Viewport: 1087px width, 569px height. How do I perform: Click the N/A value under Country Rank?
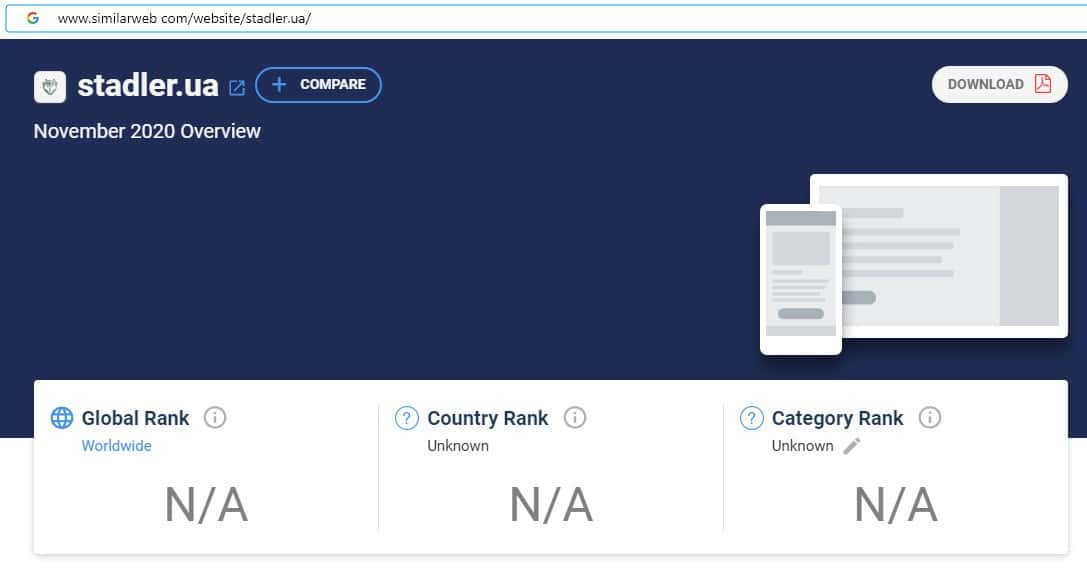[551, 505]
